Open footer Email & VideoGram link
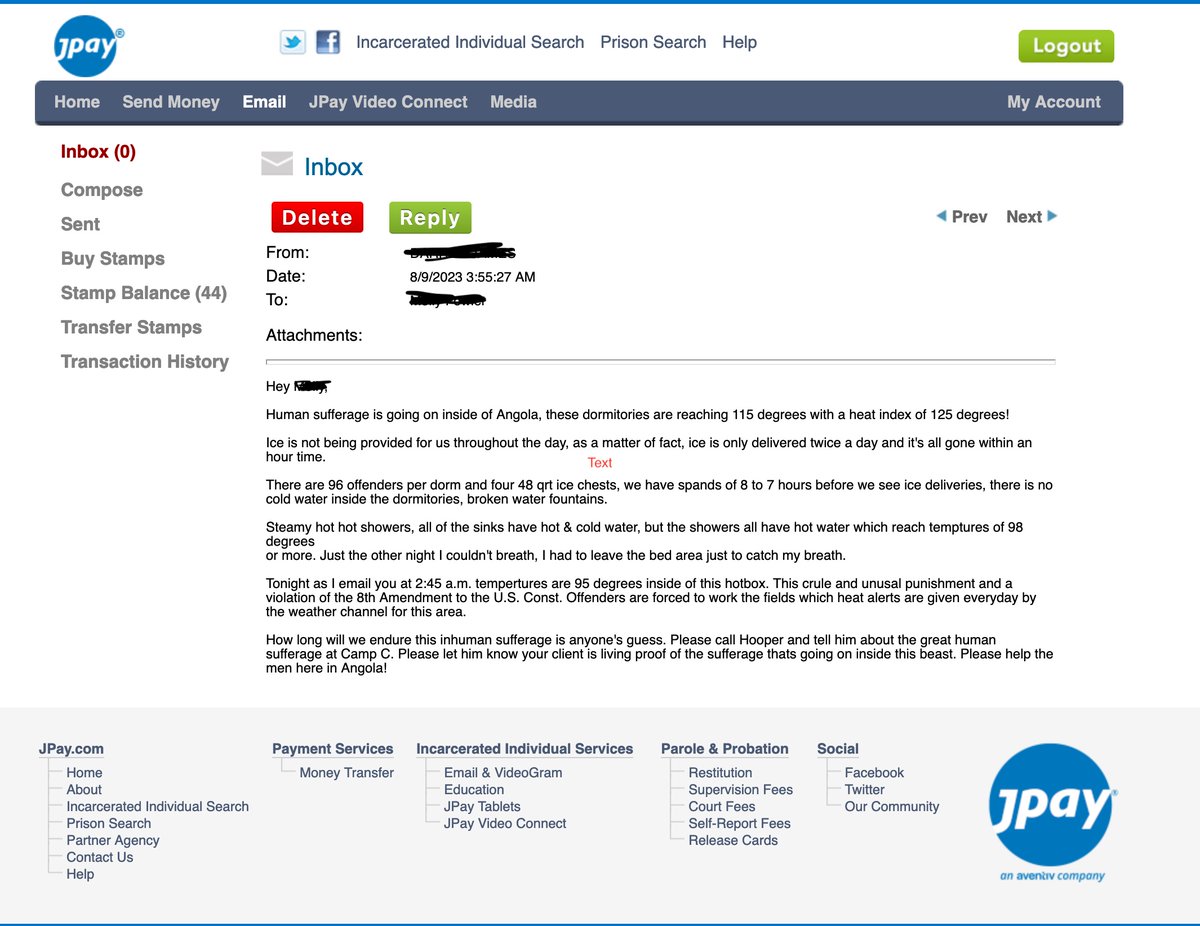Screen dimensions: 1200x926 coord(503,773)
